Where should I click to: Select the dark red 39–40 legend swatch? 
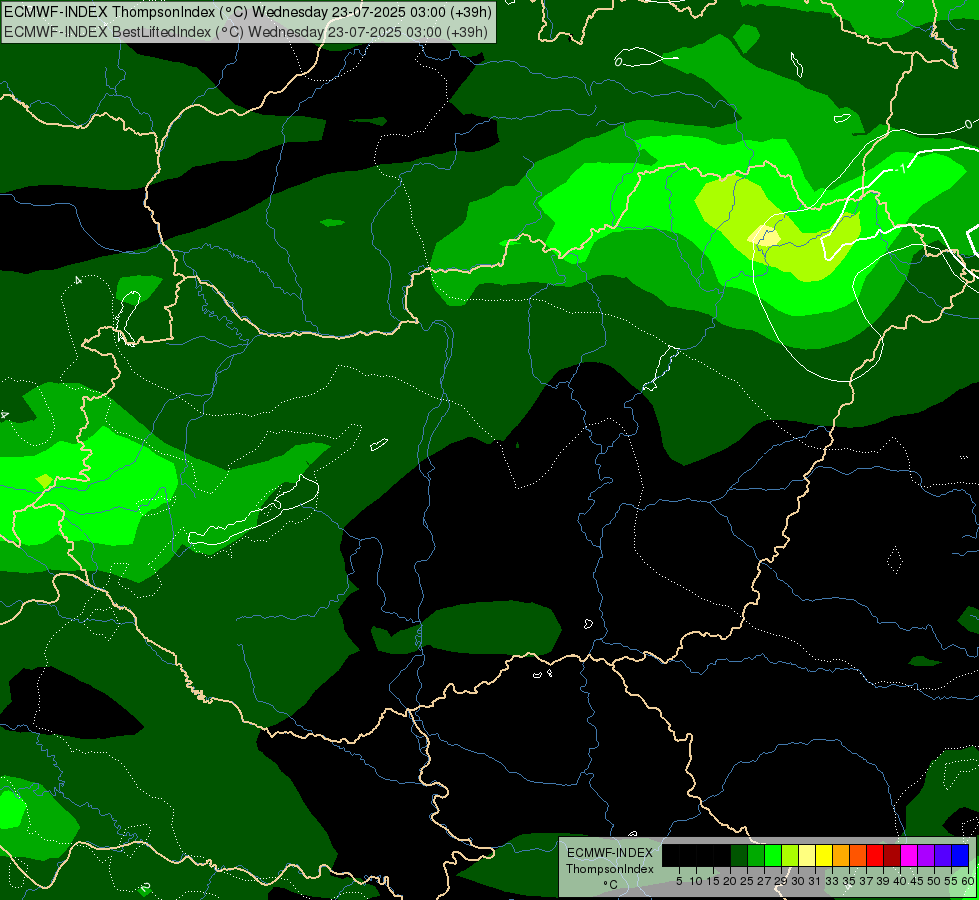click(x=892, y=855)
